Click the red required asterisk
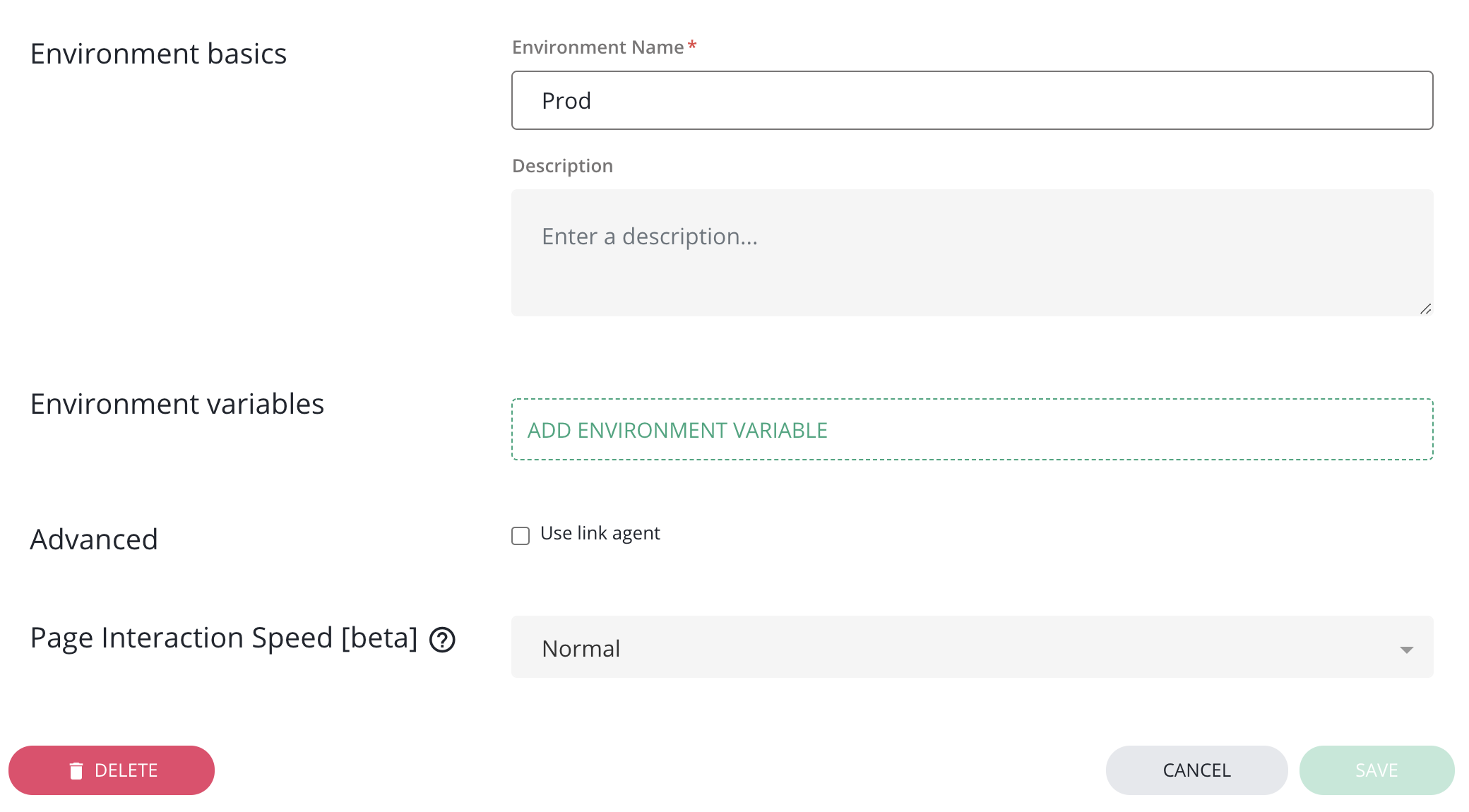The image size is (1469, 812). [692, 46]
